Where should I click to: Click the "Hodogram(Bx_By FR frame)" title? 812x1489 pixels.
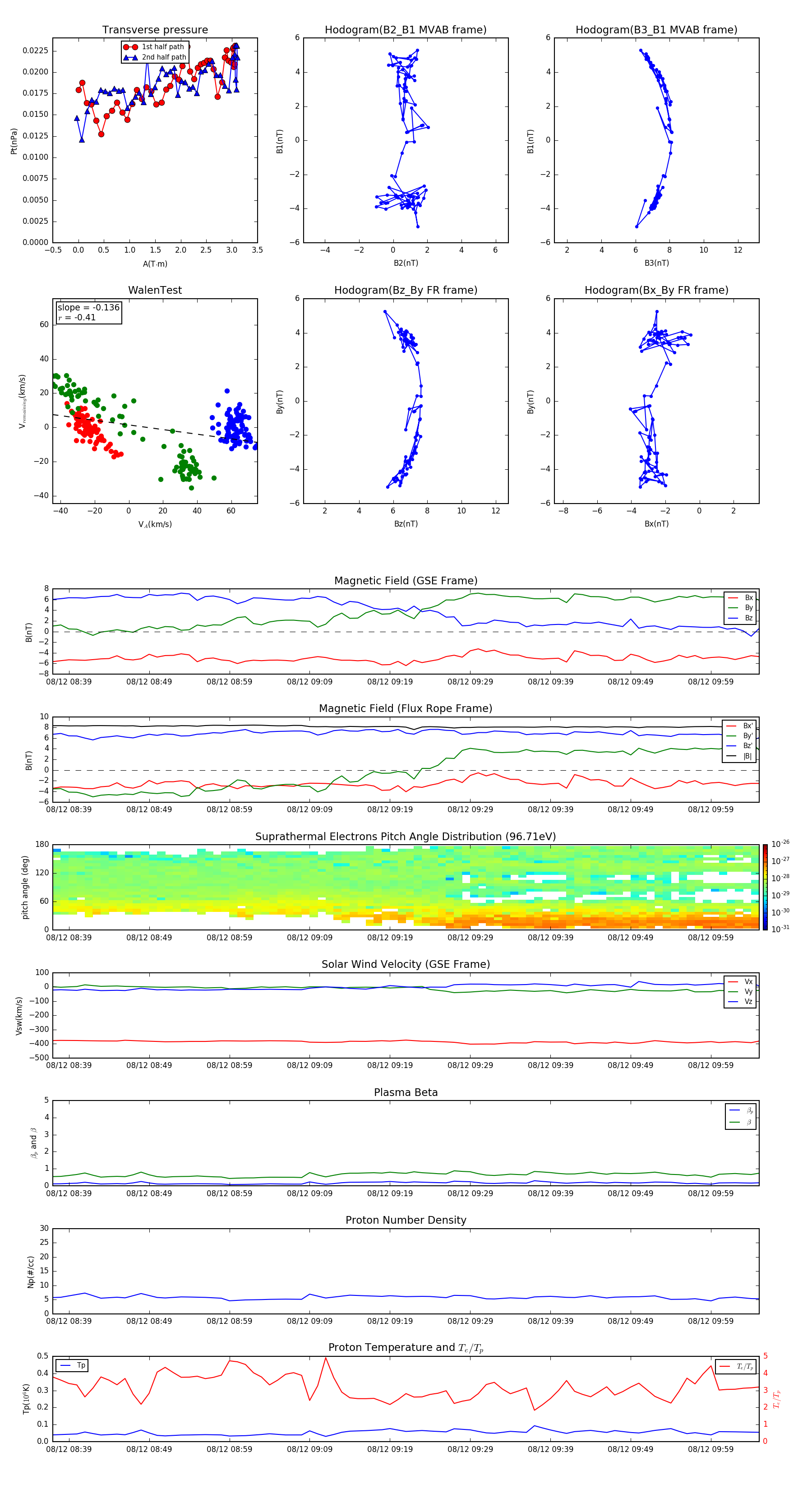coord(656,290)
